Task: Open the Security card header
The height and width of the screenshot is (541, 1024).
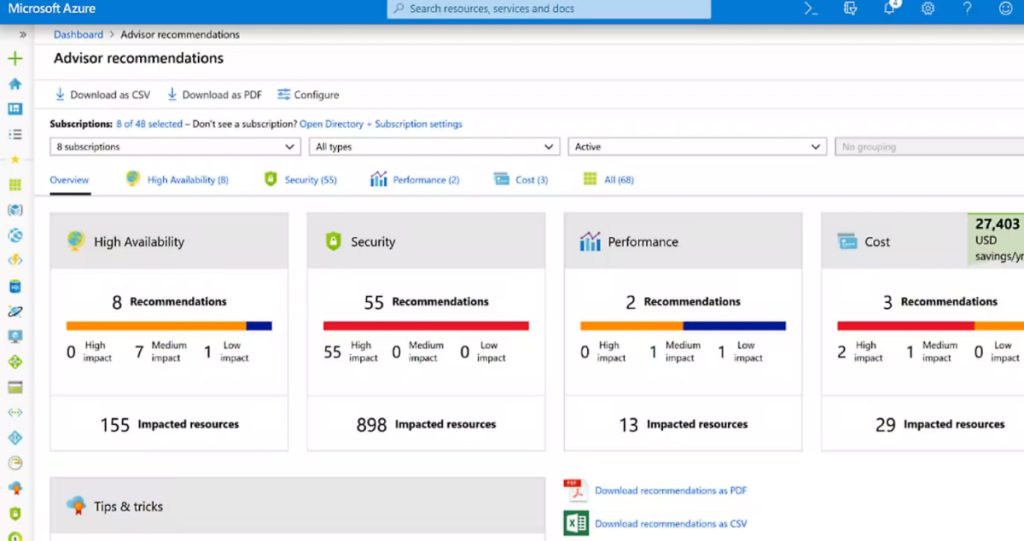Action: click(x=426, y=241)
